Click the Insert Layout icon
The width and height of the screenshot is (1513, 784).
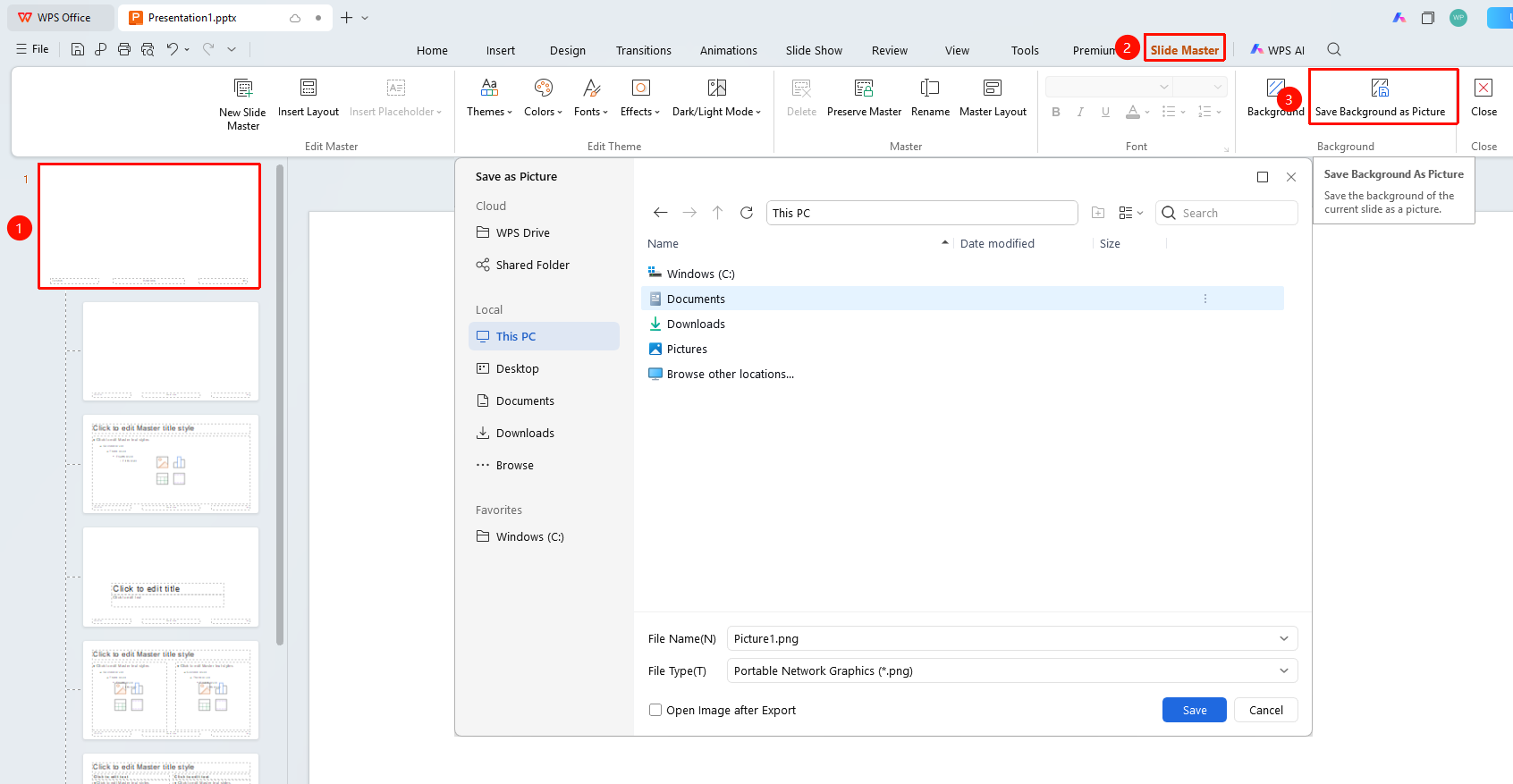(x=309, y=87)
